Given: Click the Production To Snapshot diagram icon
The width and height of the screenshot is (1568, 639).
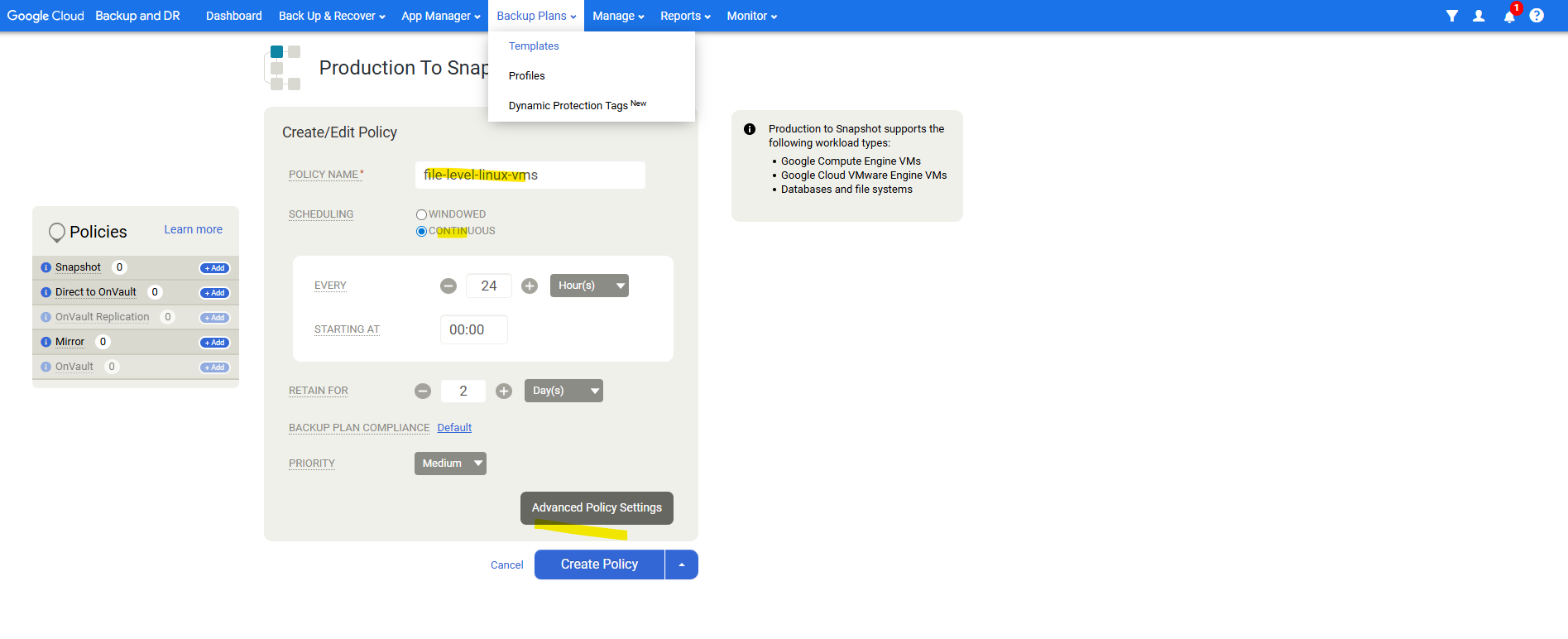Looking at the screenshot, I should (x=283, y=67).
